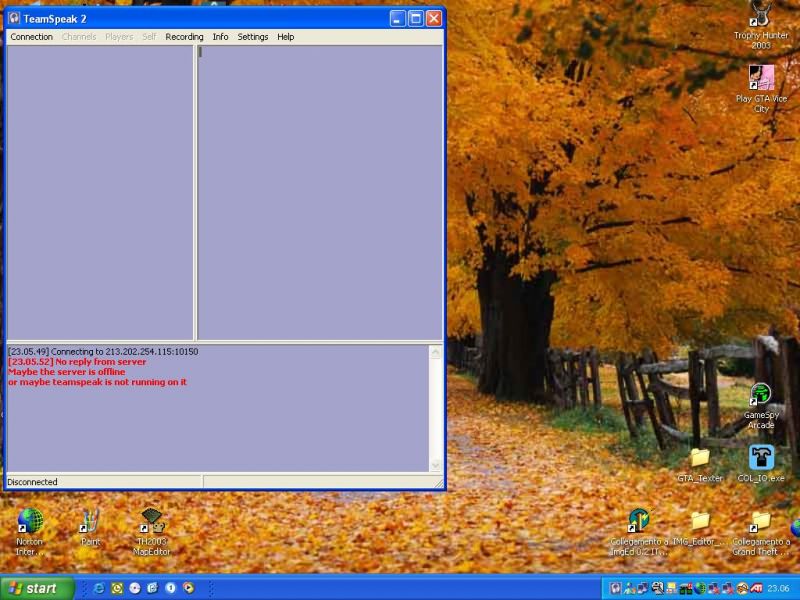Click the Disconnected status bar text
Screen dimensions: 800x600
point(32,482)
